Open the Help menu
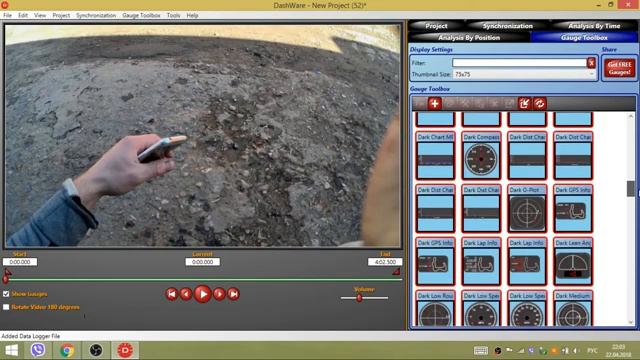The image size is (640, 360). (x=192, y=15)
